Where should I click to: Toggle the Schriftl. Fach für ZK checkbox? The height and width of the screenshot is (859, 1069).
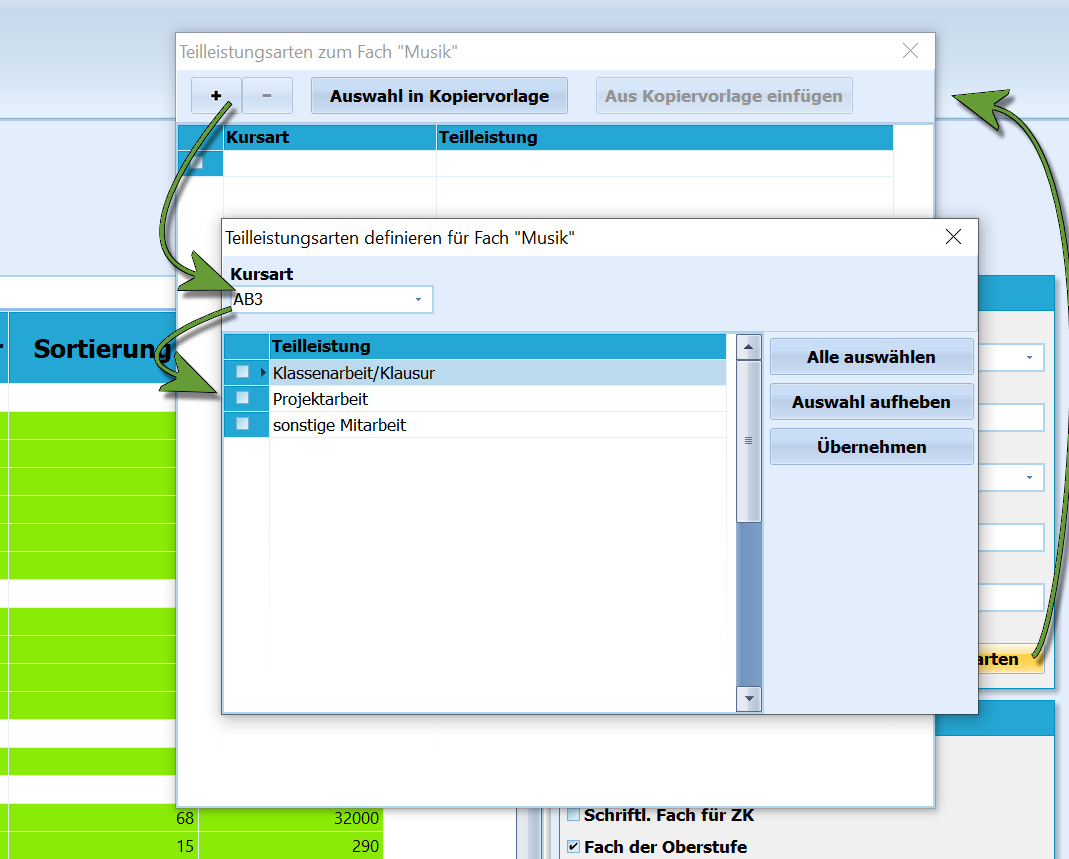(573, 814)
